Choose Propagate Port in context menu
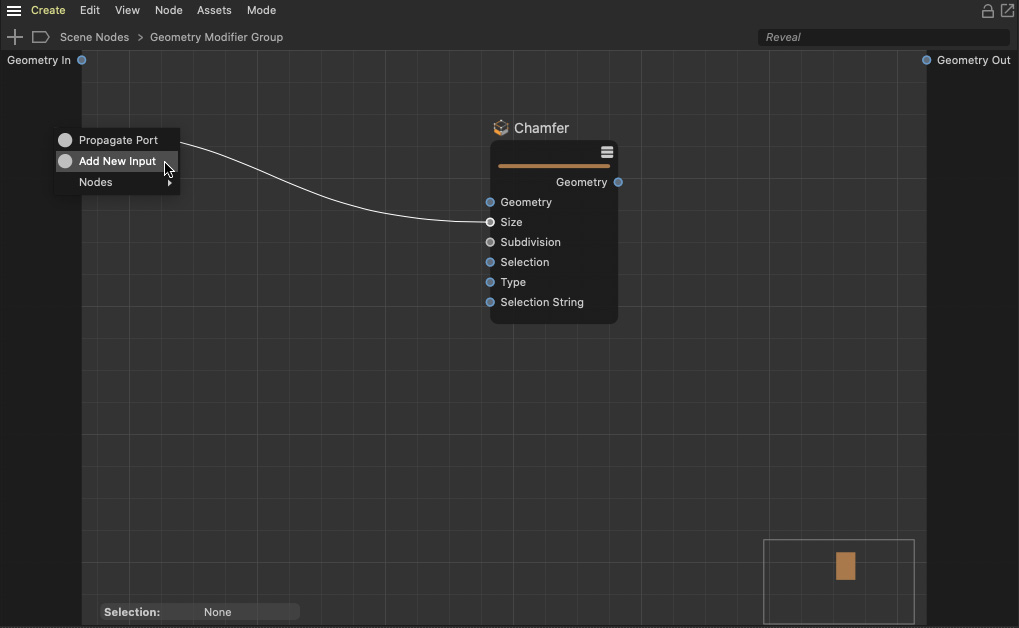Viewport: 1019px width, 628px height. [118, 140]
